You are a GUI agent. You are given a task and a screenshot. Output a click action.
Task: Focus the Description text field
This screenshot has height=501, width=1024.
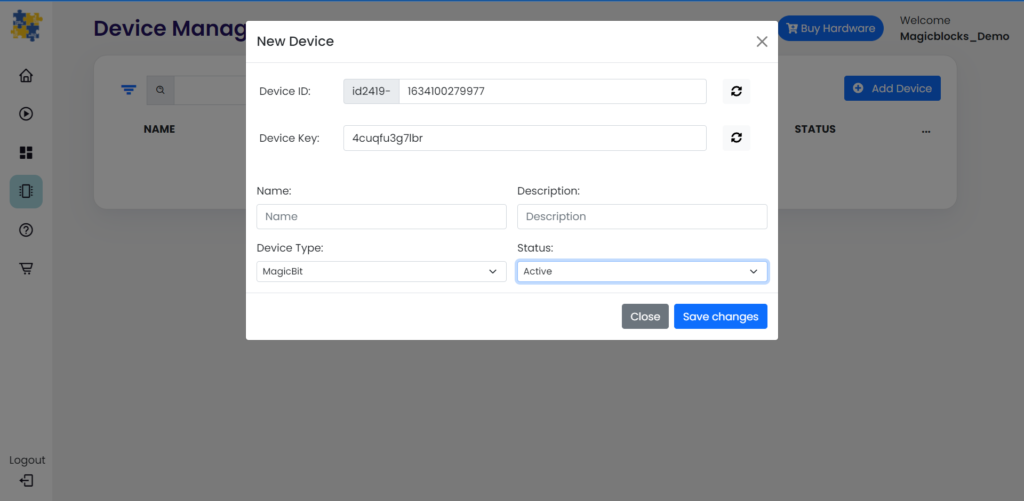[642, 217]
